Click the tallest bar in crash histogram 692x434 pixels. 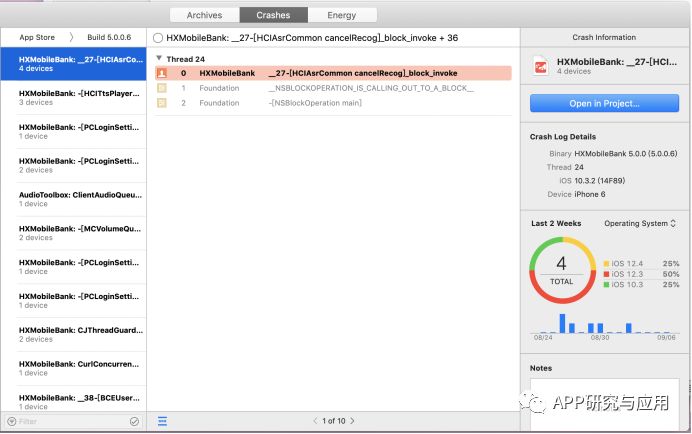(562, 323)
